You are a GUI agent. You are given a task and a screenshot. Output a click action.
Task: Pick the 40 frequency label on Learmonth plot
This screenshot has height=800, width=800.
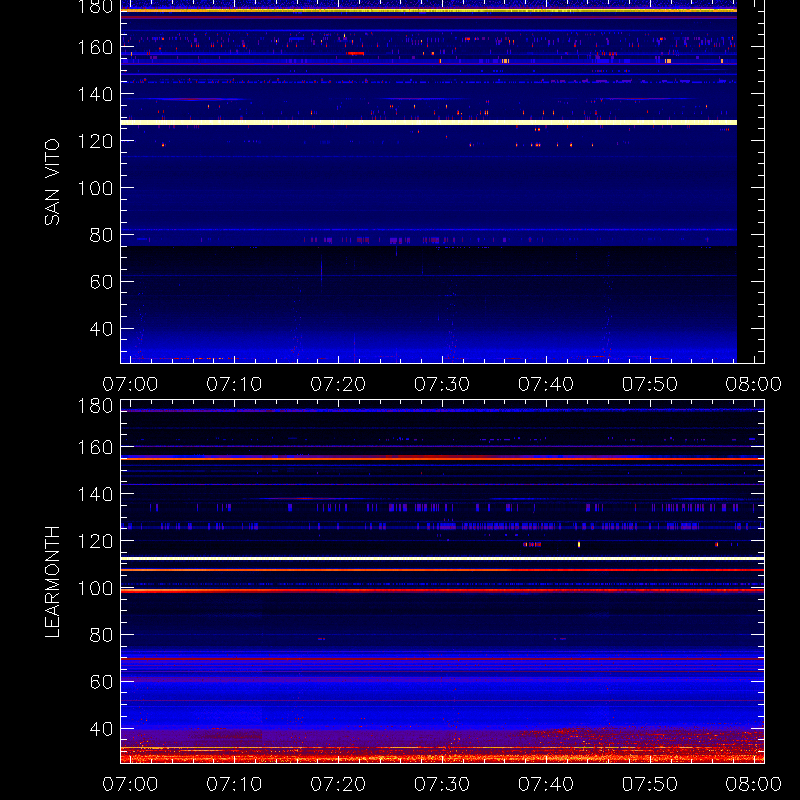[101, 729]
